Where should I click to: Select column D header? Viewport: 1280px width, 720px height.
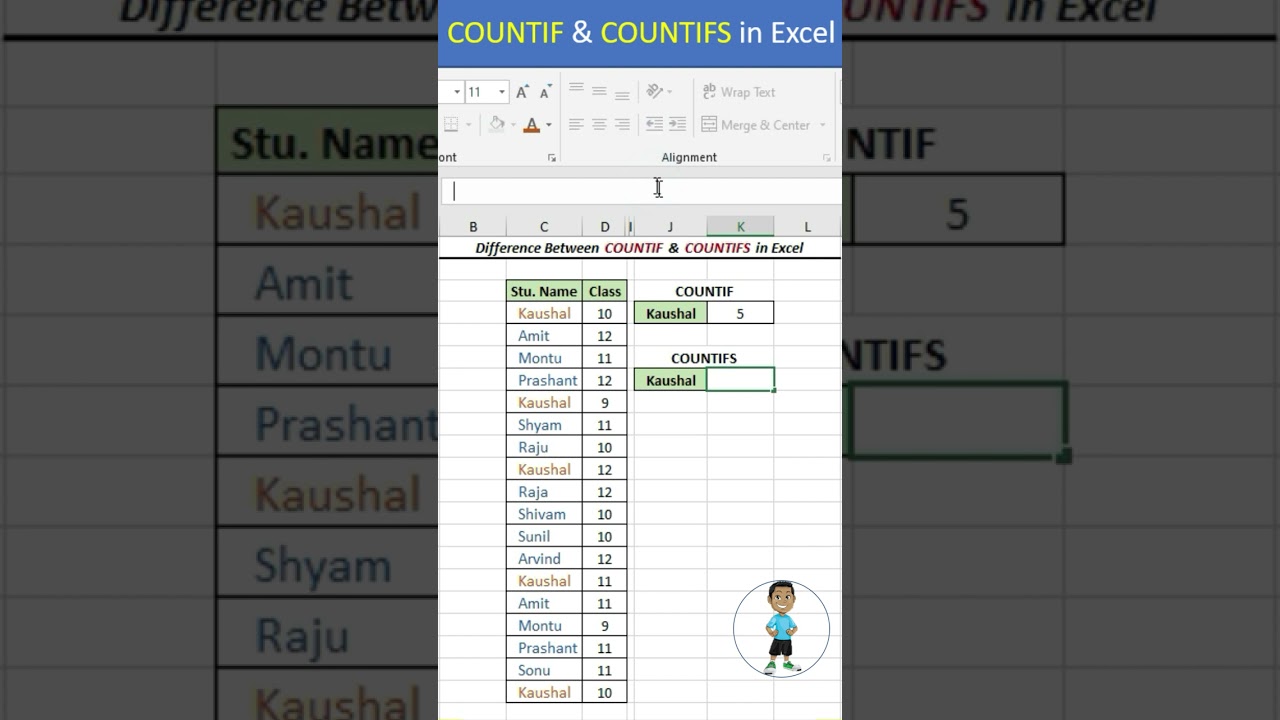(605, 227)
